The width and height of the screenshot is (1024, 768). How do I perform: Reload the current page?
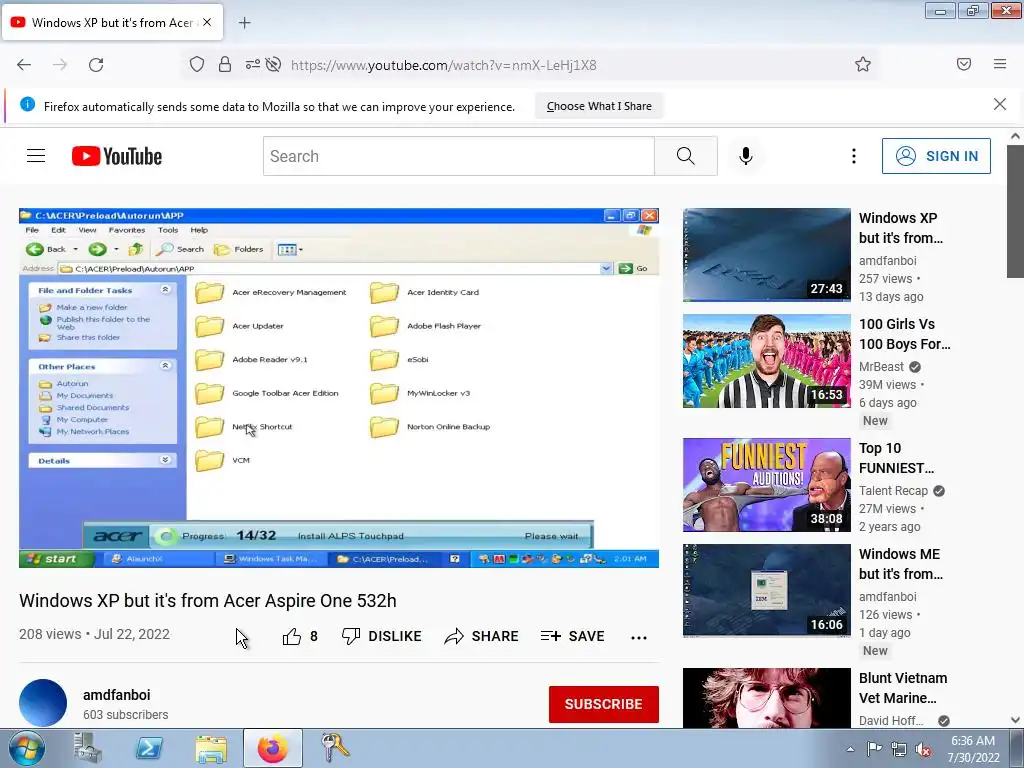pyautogui.click(x=96, y=65)
